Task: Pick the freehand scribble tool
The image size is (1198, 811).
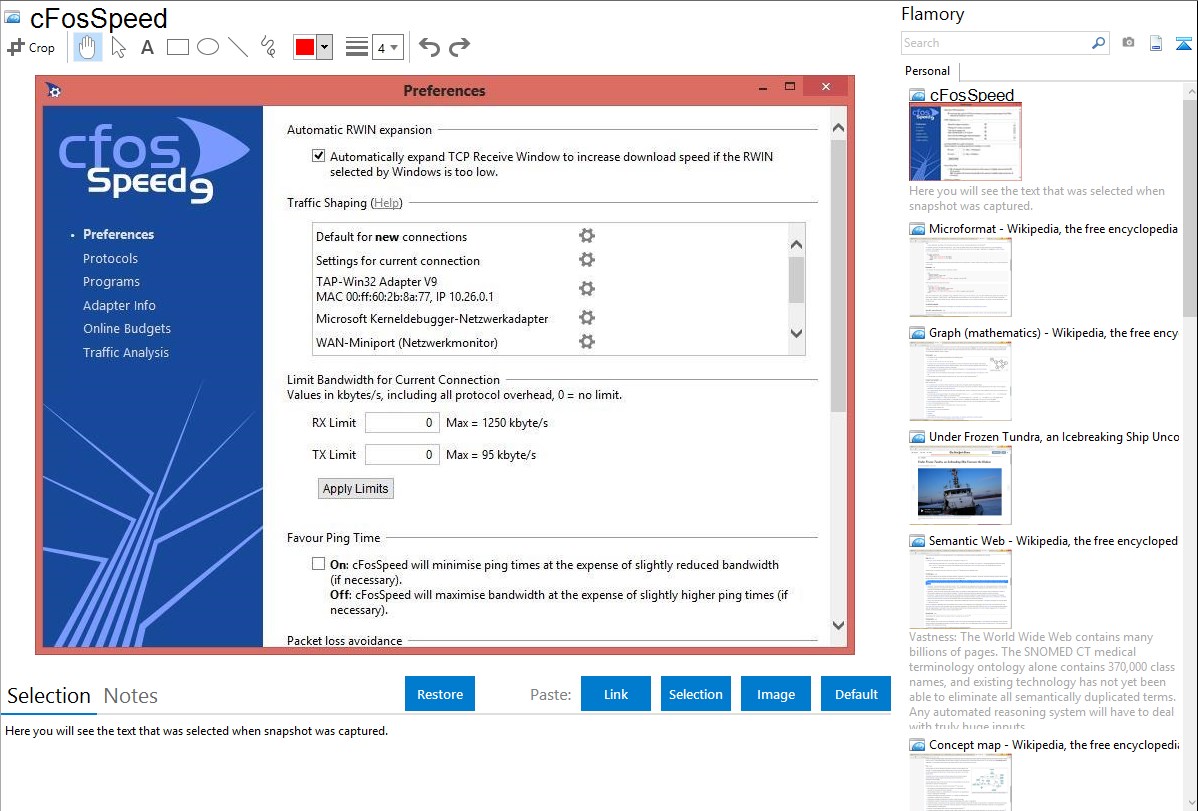Action: [267, 47]
